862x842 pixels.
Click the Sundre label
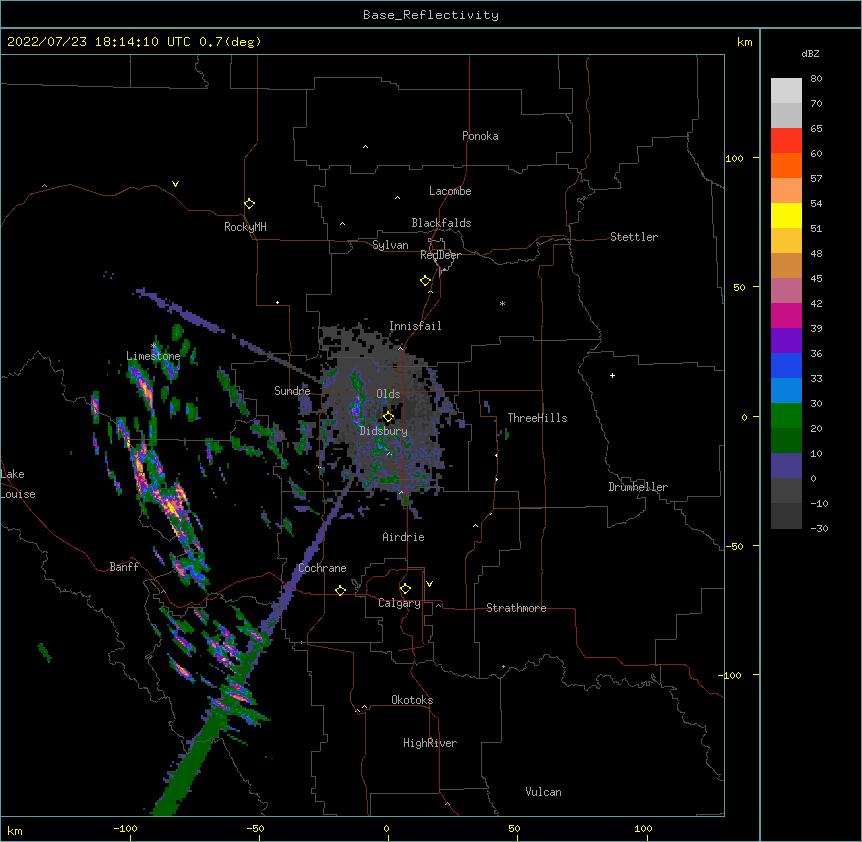coord(292,391)
